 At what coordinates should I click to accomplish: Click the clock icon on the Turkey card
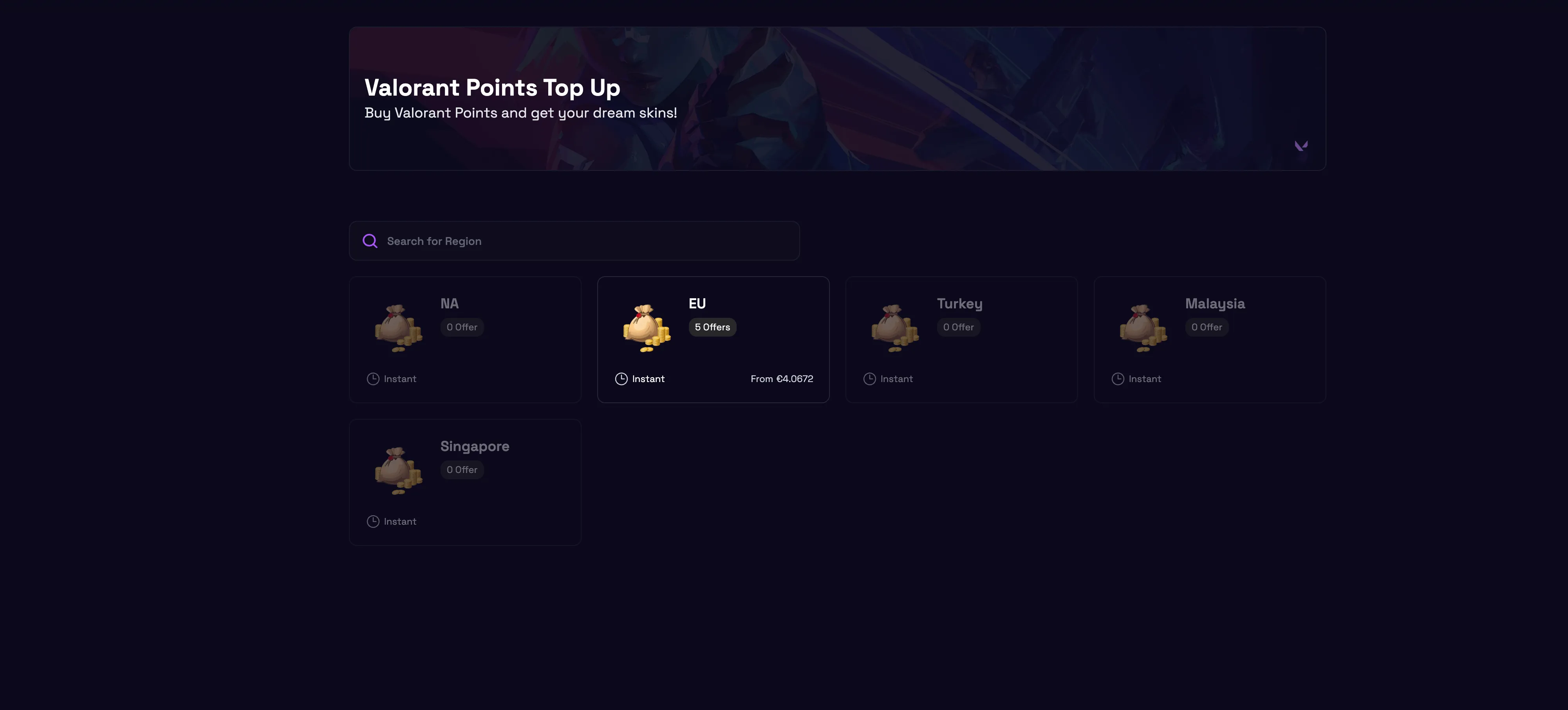869,378
